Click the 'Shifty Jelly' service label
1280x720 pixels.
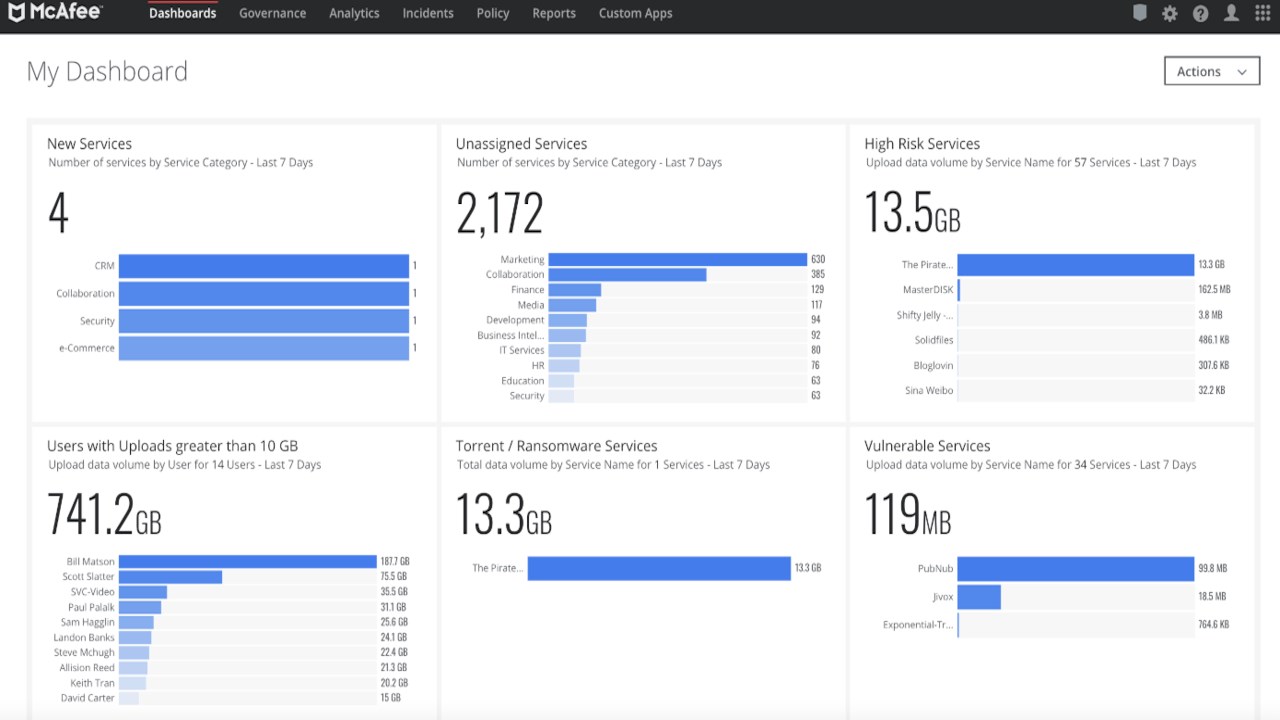925,316
